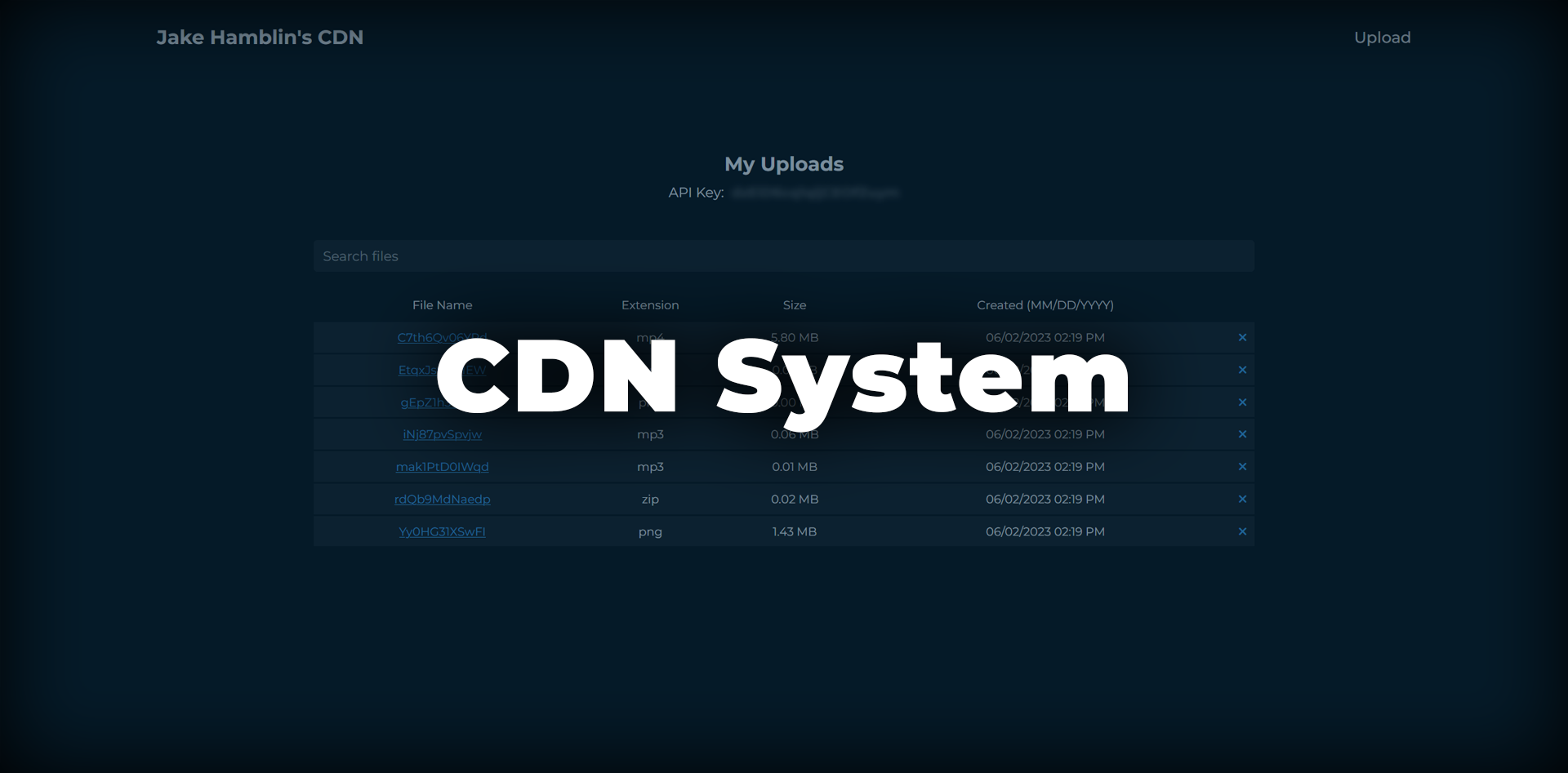Click the File Name column header

pyautogui.click(x=442, y=304)
